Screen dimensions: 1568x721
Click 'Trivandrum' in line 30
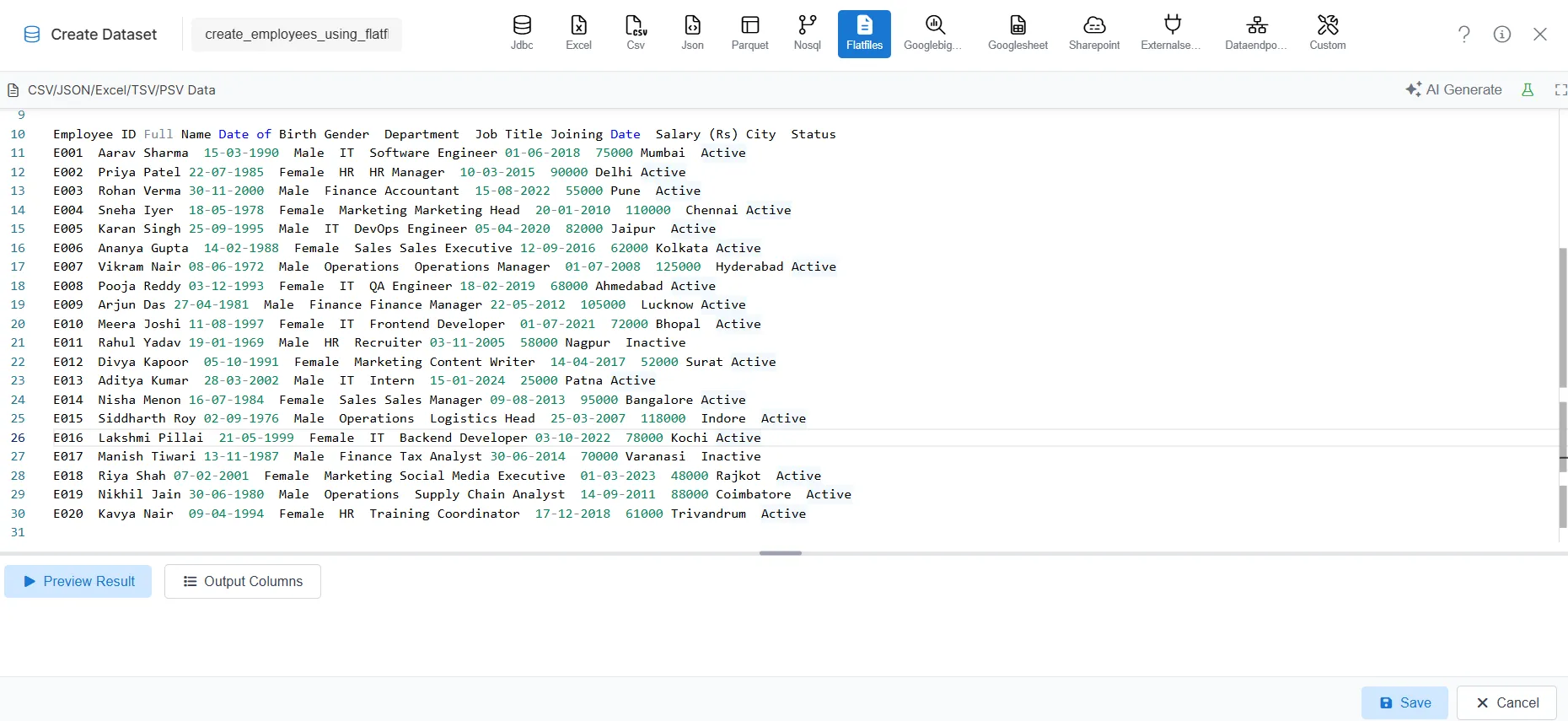(x=708, y=514)
